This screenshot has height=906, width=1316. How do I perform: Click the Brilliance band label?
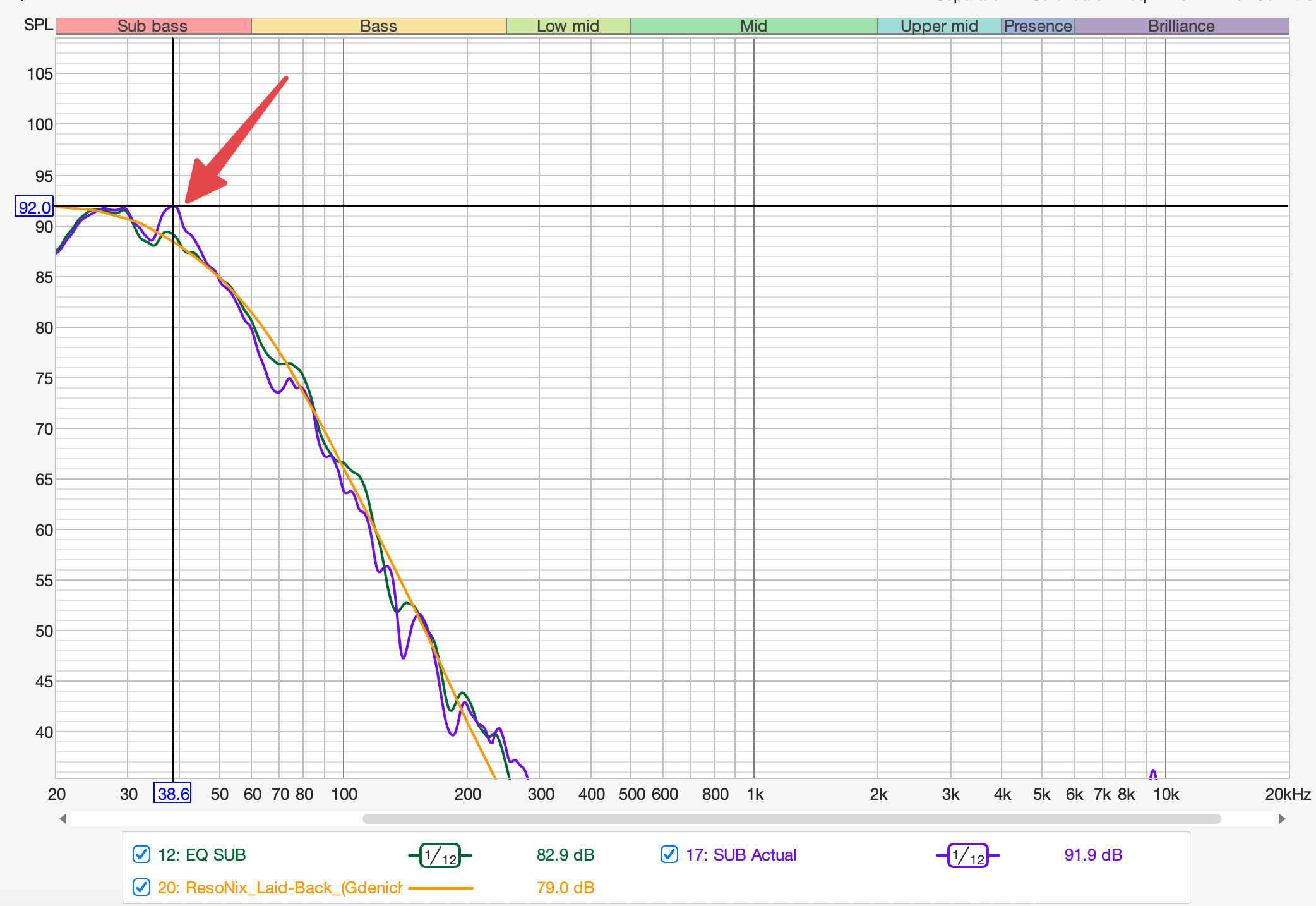(x=1181, y=26)
